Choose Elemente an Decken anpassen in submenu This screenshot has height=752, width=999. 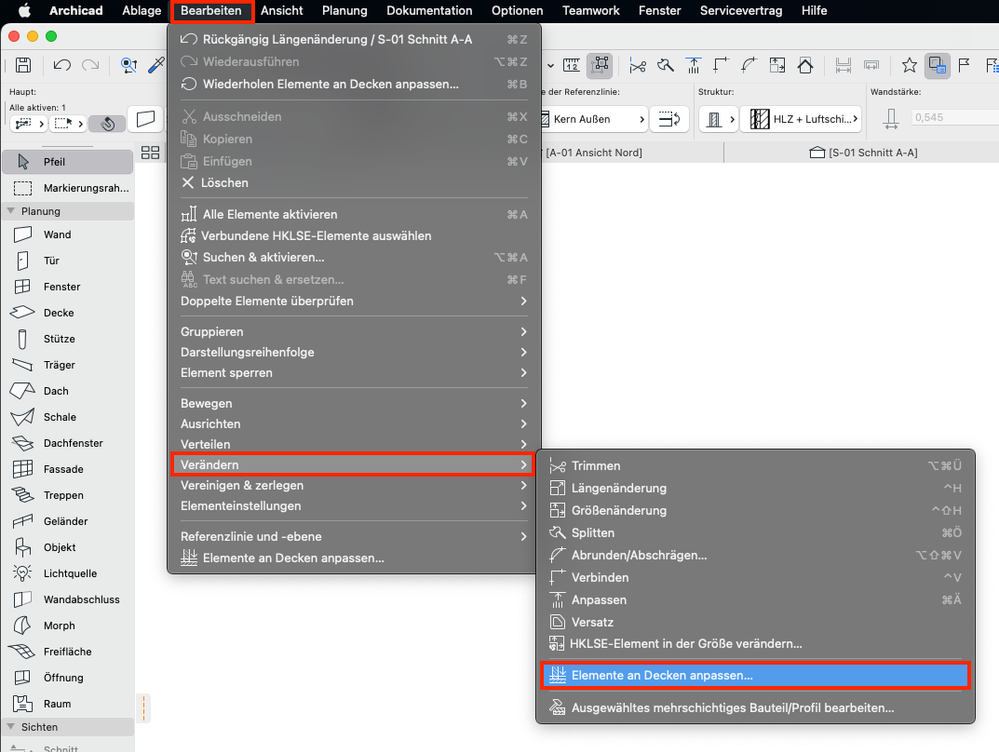pos(756,676)
